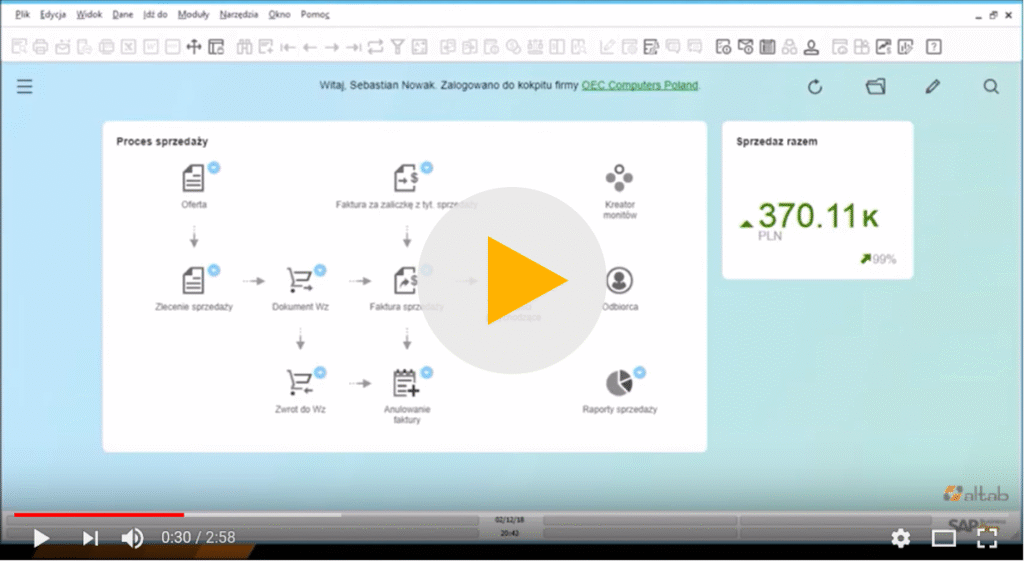This screenshot has width=1024, height=561.
Task: Click the next record arrow toolbar icon
Action: coord(332,47)
